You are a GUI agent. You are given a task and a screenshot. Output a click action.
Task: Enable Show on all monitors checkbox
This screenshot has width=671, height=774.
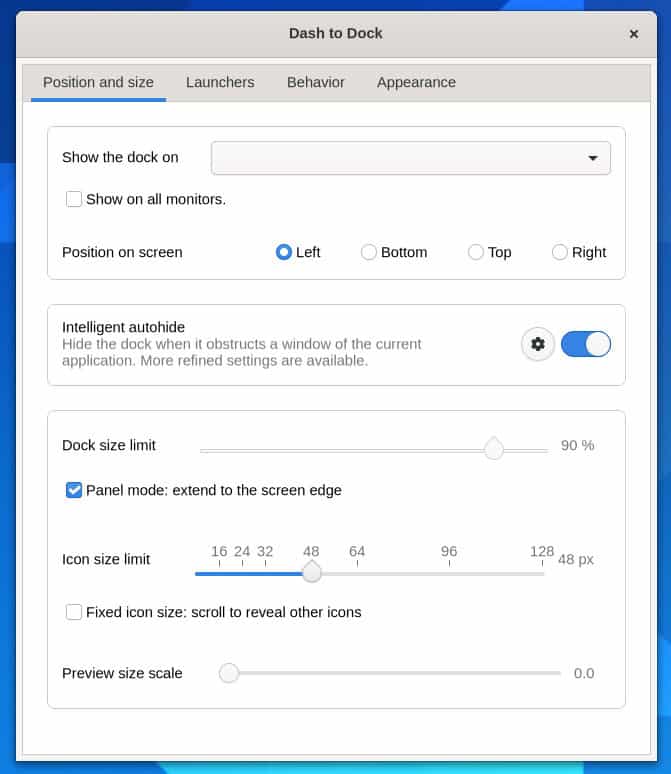[x=74, y=199]
